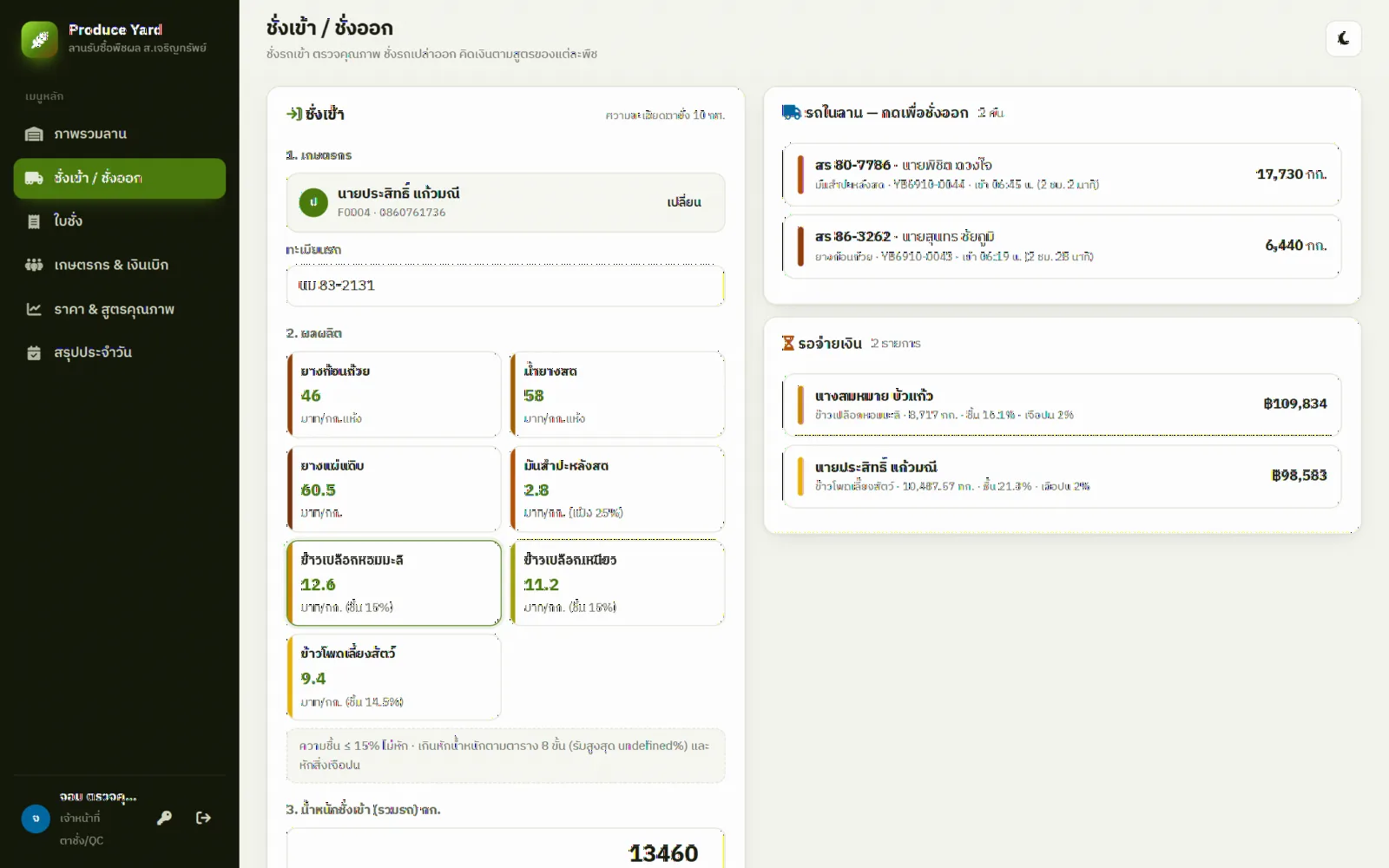Screen dimensions: 1389x868
Task: Click the ใบชั่ง receipt icon
Action: (x=34, y=221)
